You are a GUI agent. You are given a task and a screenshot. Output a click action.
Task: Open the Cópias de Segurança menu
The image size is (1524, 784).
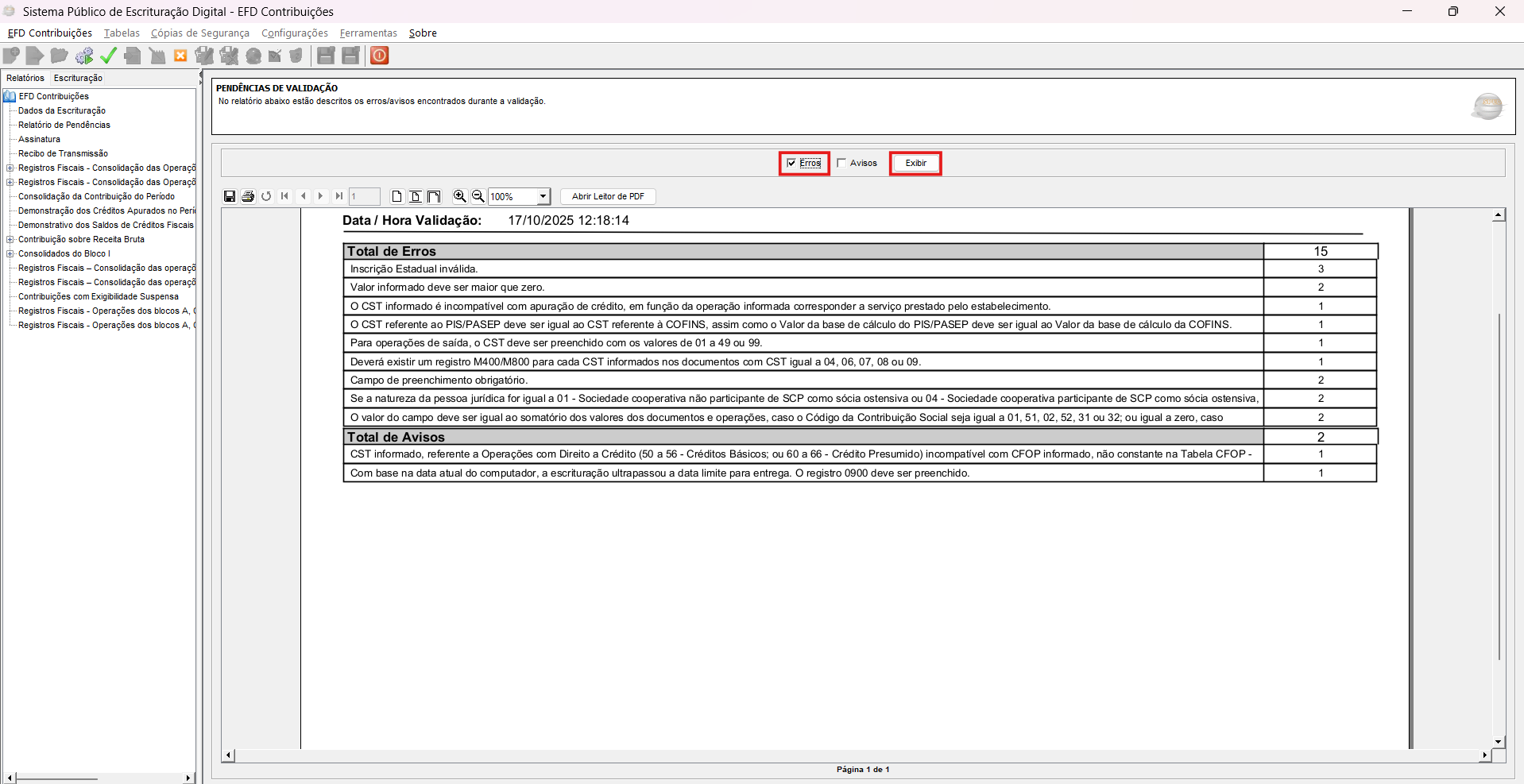point(200,33)
